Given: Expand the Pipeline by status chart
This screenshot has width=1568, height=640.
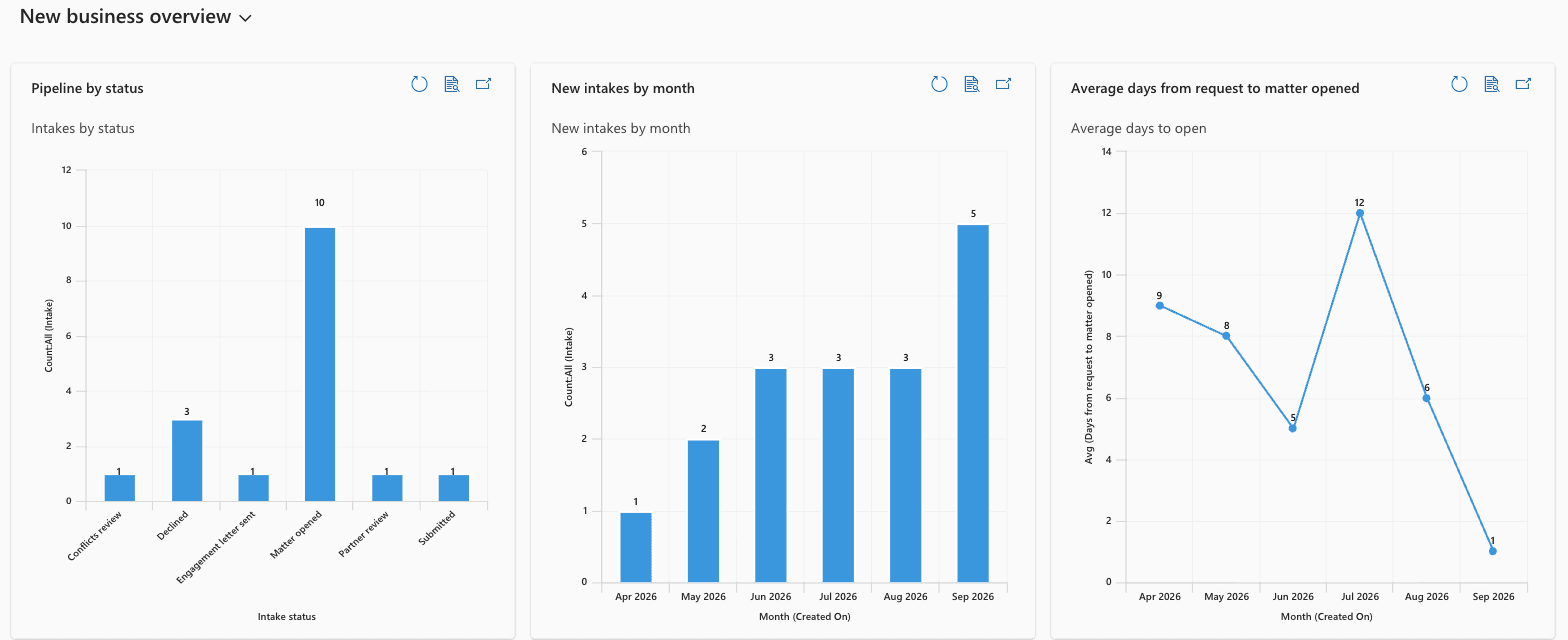Looking at the screenshot, I should pos(484,85).
